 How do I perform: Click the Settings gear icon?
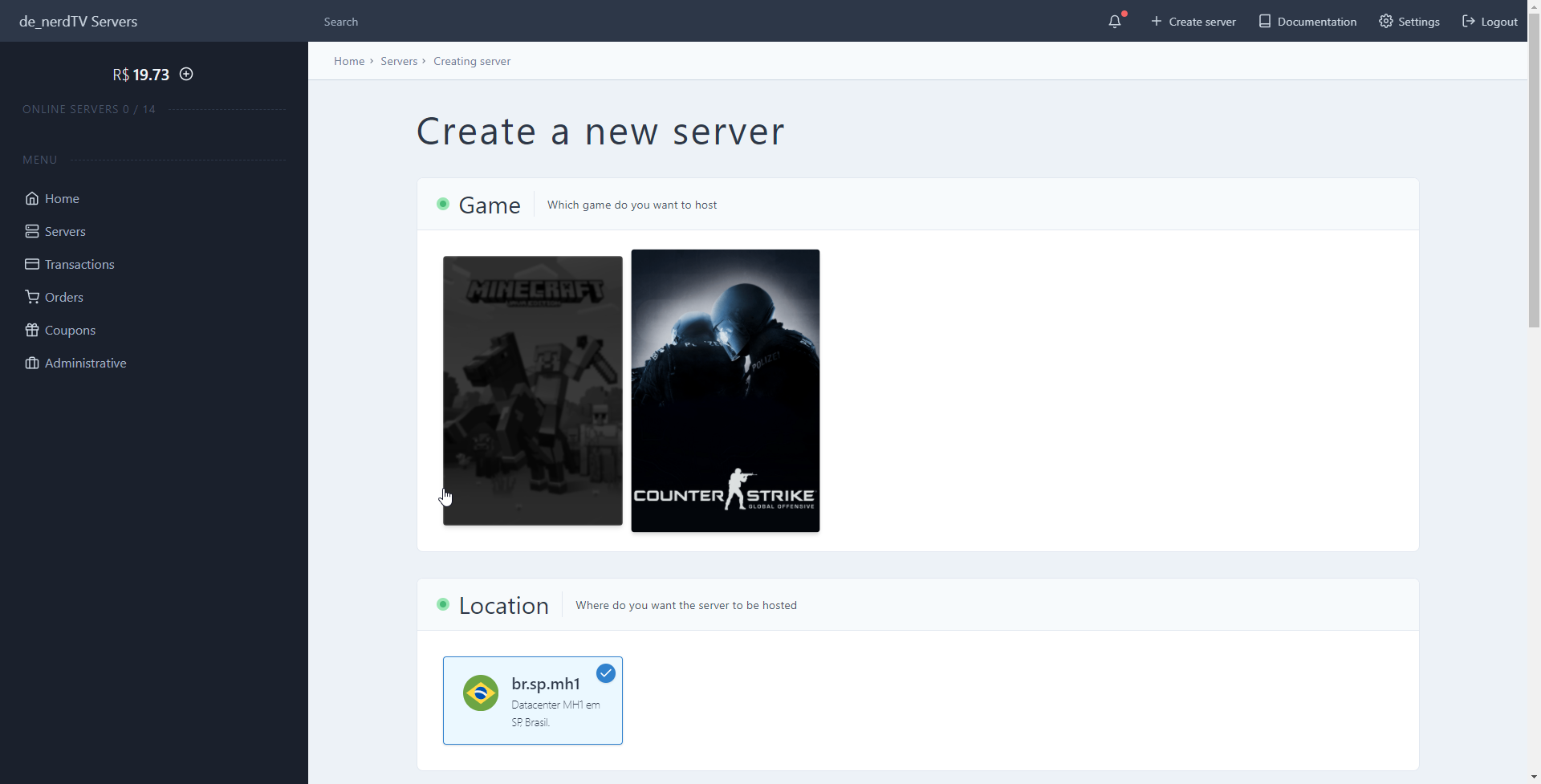1386,21
